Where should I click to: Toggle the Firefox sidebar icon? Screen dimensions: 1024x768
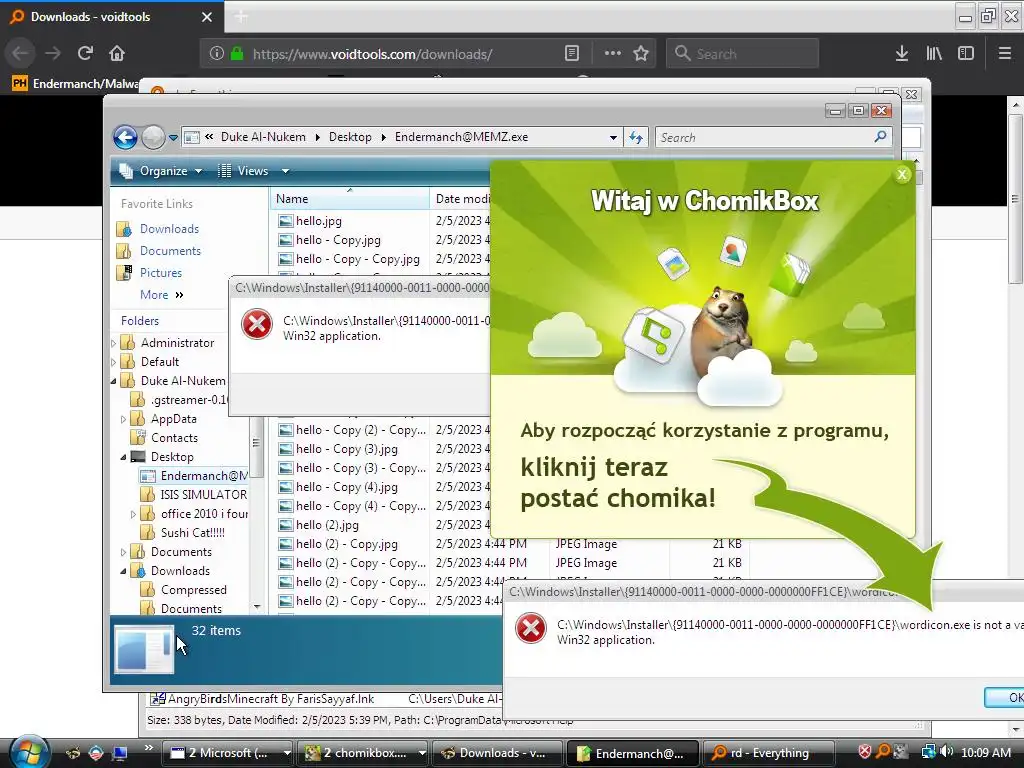pos(966,53)
